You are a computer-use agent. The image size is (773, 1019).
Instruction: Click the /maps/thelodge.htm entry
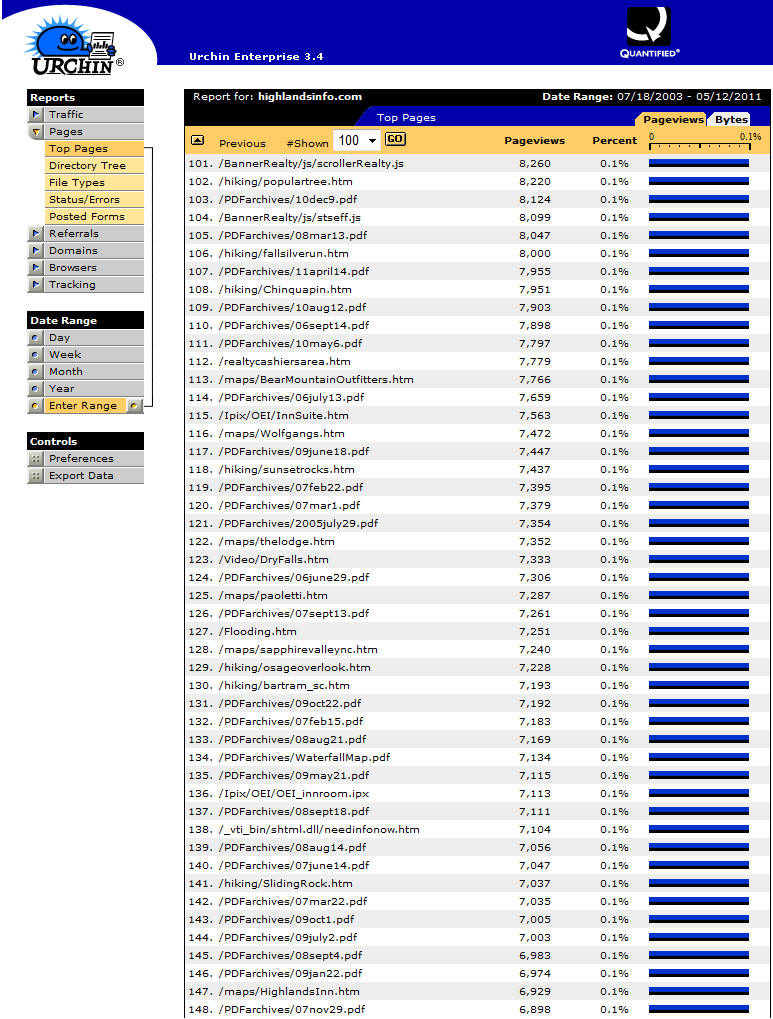[277, 541]
